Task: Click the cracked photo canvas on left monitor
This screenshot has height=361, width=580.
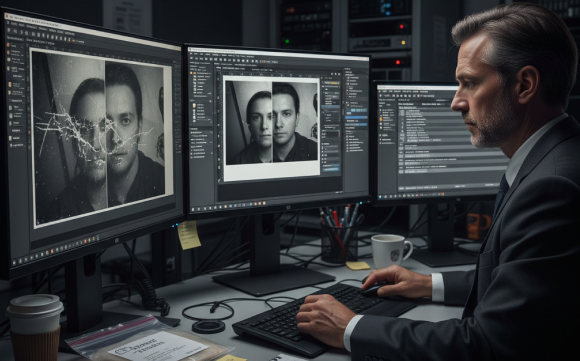Action: [x=102, y=138]
